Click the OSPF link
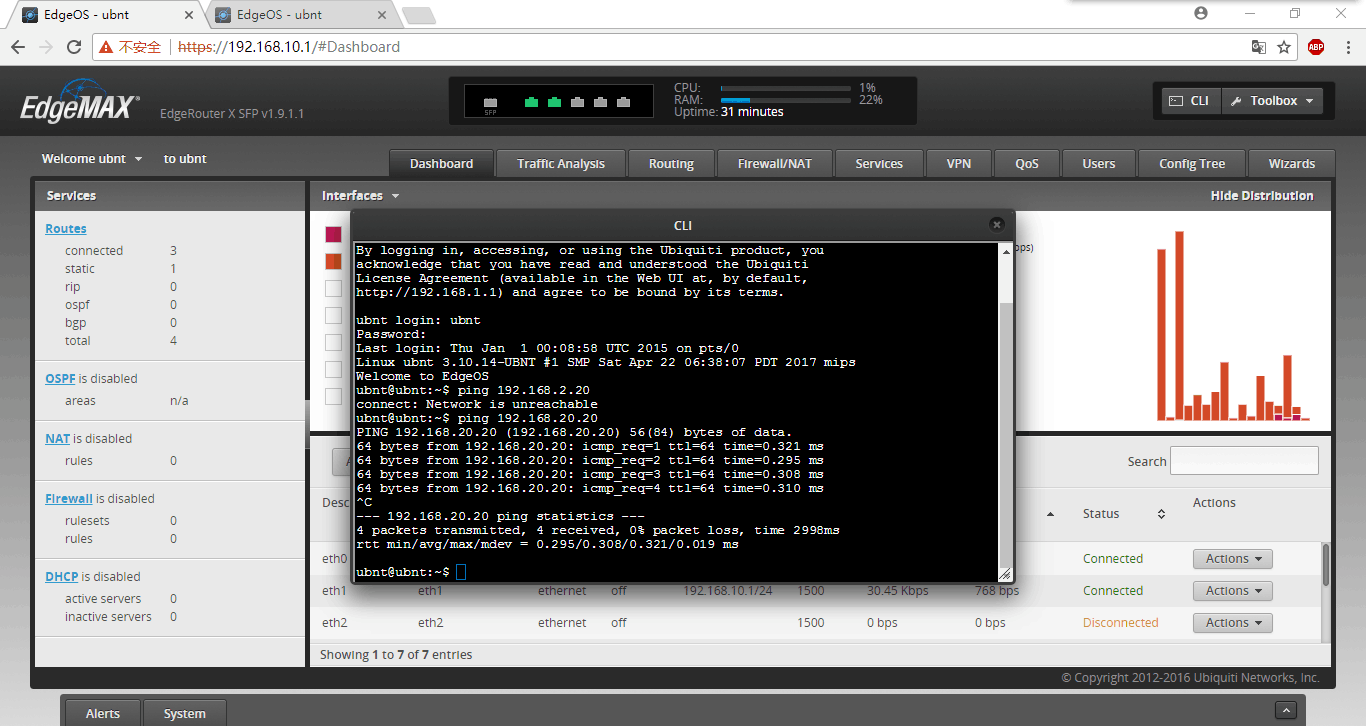Image resolution: width=1366 pixels, height=726 pixels. tap(60, 379)
